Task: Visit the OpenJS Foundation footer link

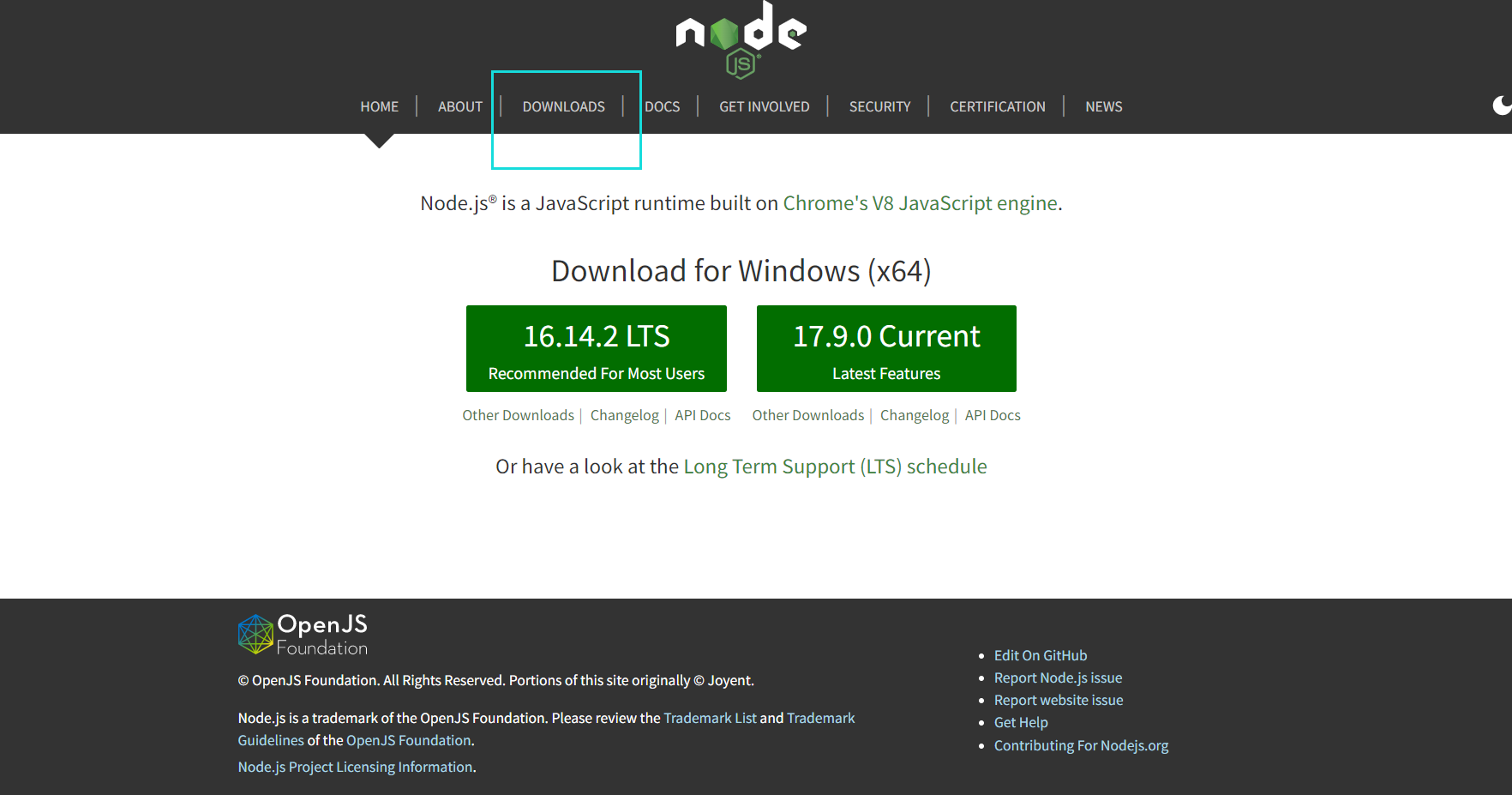Action: click(x=409, y=740)
